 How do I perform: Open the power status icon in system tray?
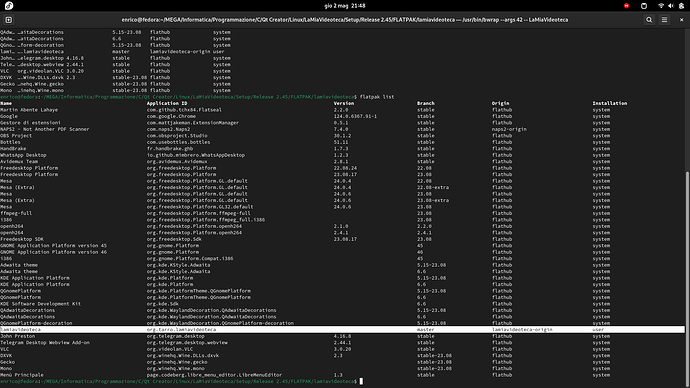coord(681,6)
